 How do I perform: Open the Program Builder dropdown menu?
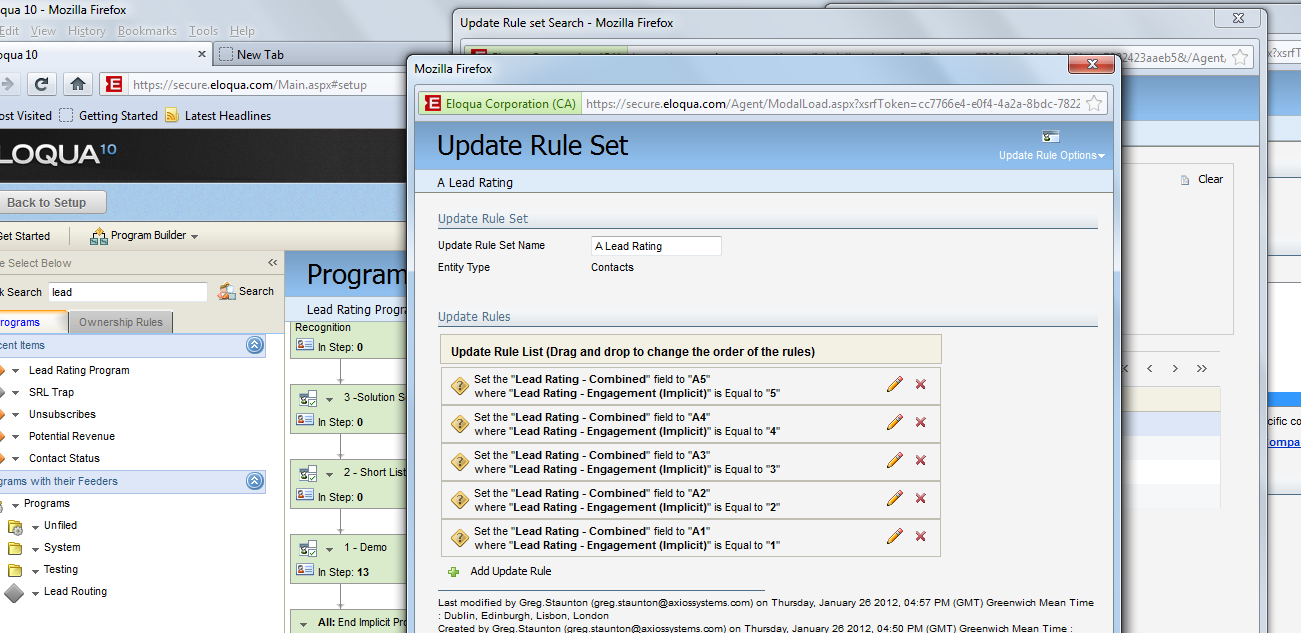194,237
